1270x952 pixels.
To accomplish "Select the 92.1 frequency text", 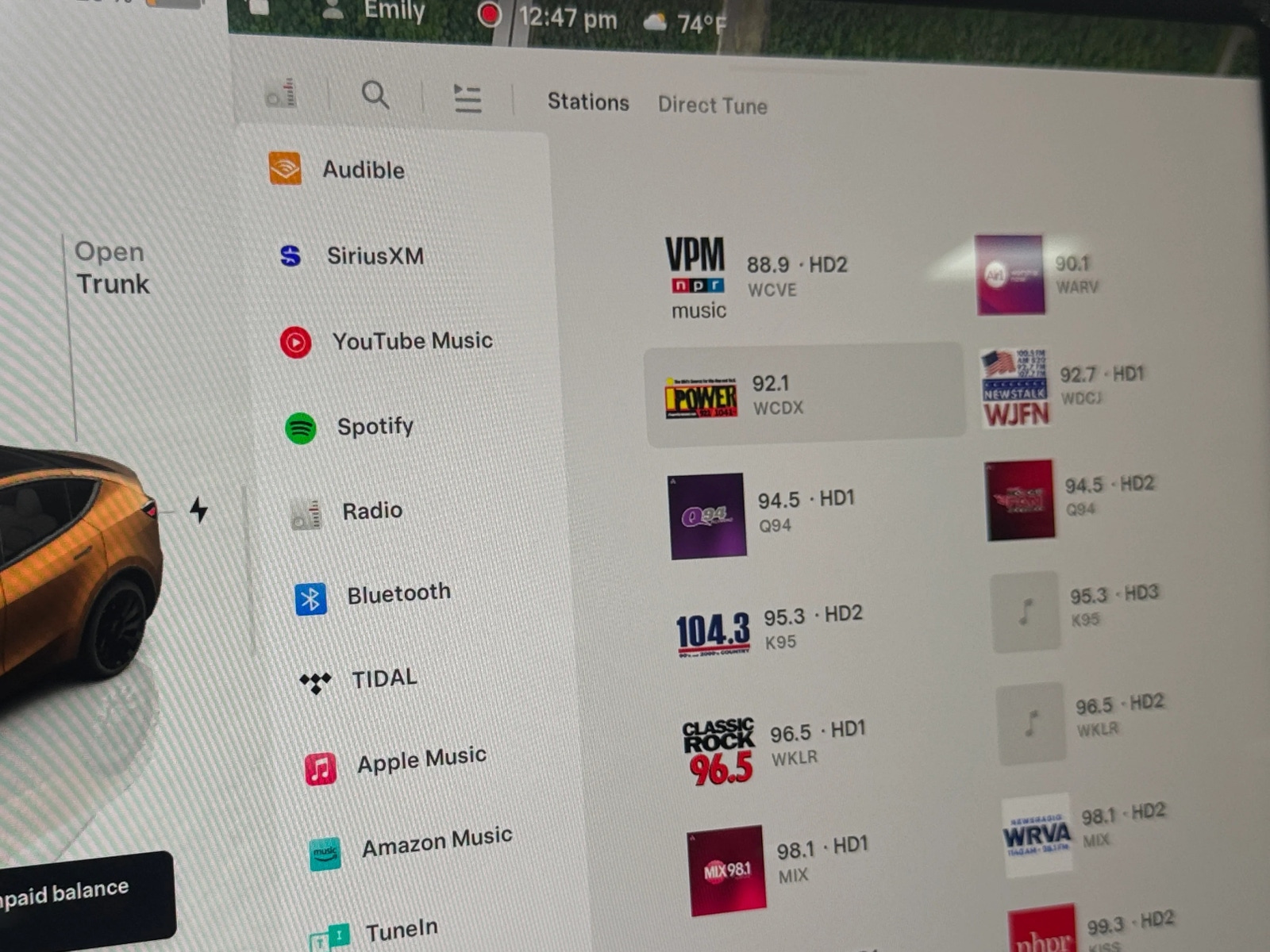I will tap(771, 383).
